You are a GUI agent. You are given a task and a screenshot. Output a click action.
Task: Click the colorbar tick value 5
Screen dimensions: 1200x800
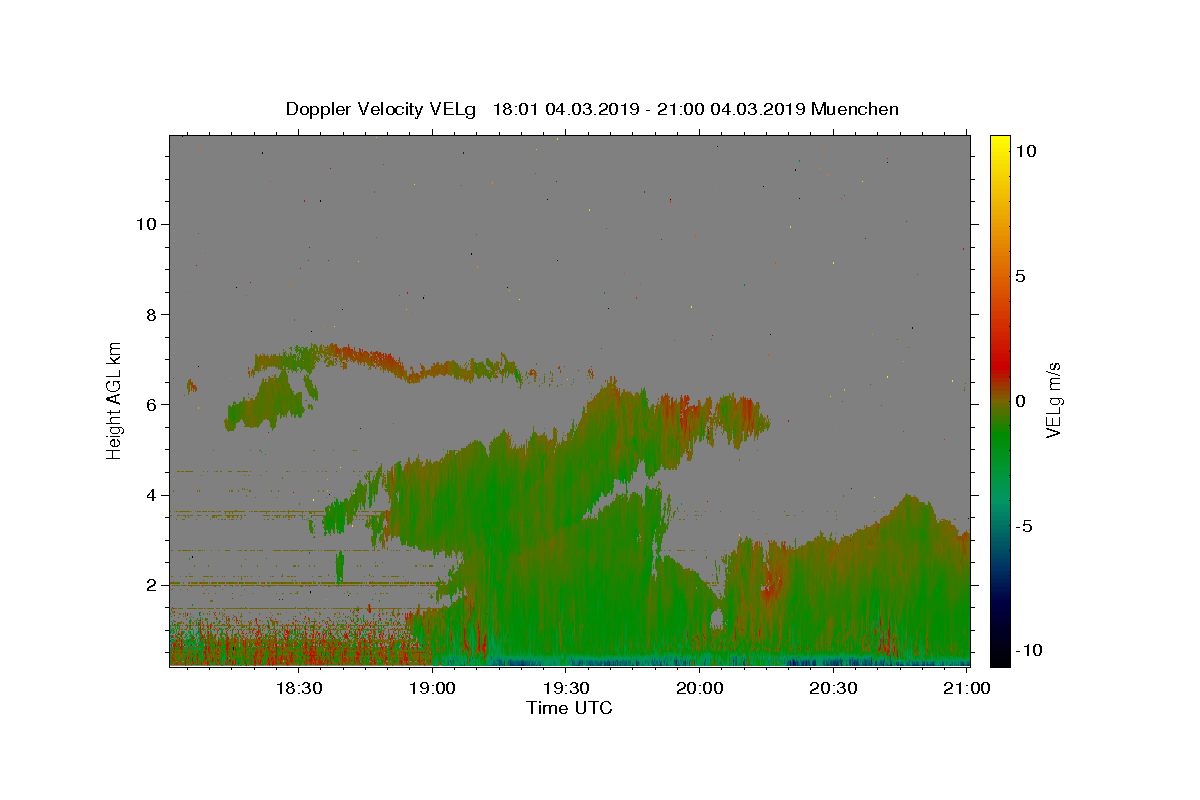click(x=1020, y=276)
